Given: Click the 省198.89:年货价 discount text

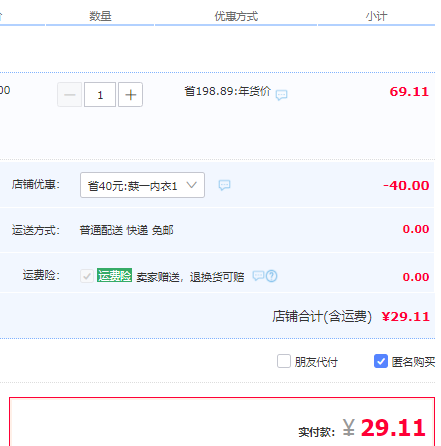Looking at the screenshot, I should click(228, 91).
